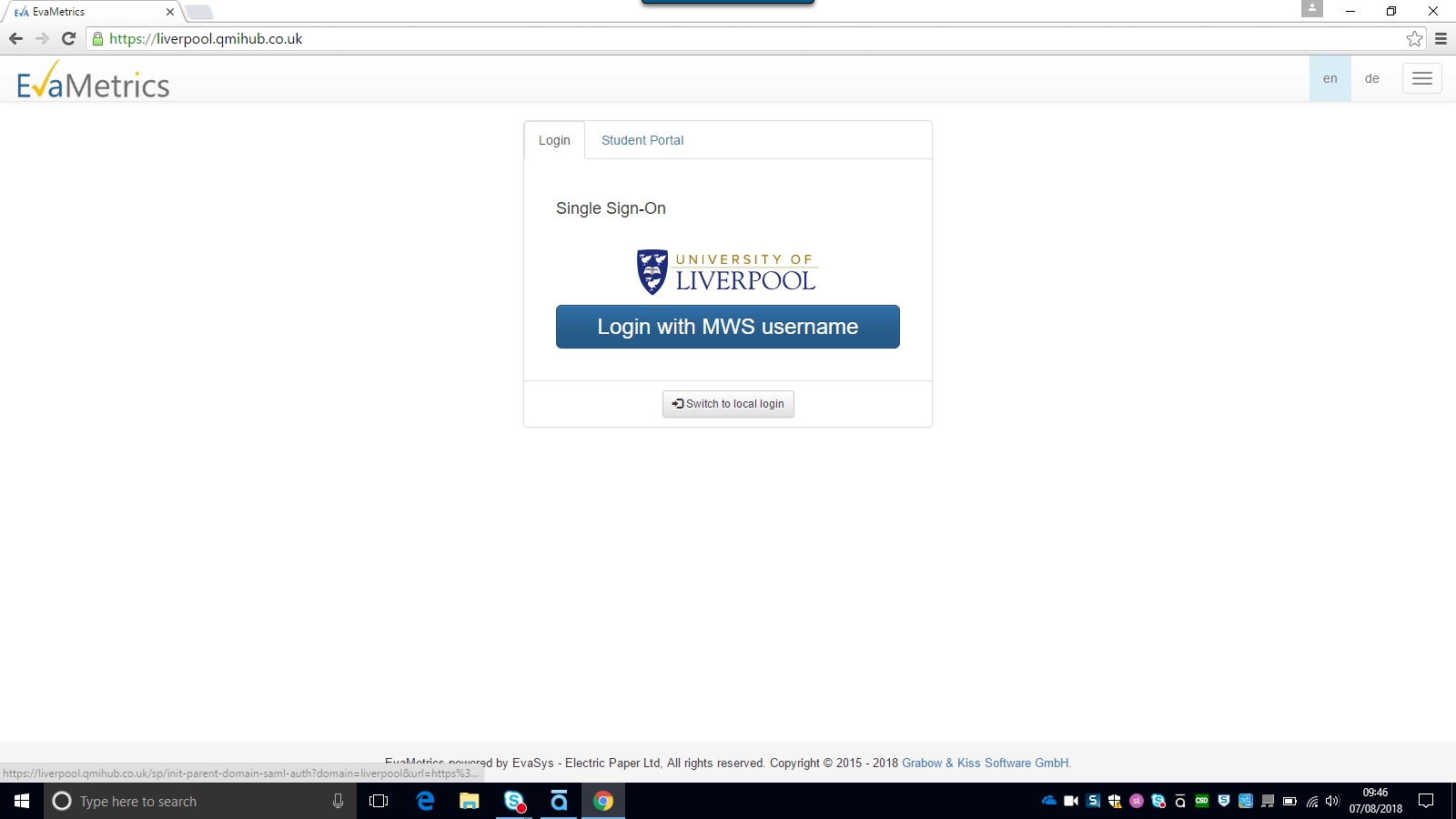The image size is (1456, 819).
Task: Bookmark this page with the star icon
Action: click(1414, 38)
